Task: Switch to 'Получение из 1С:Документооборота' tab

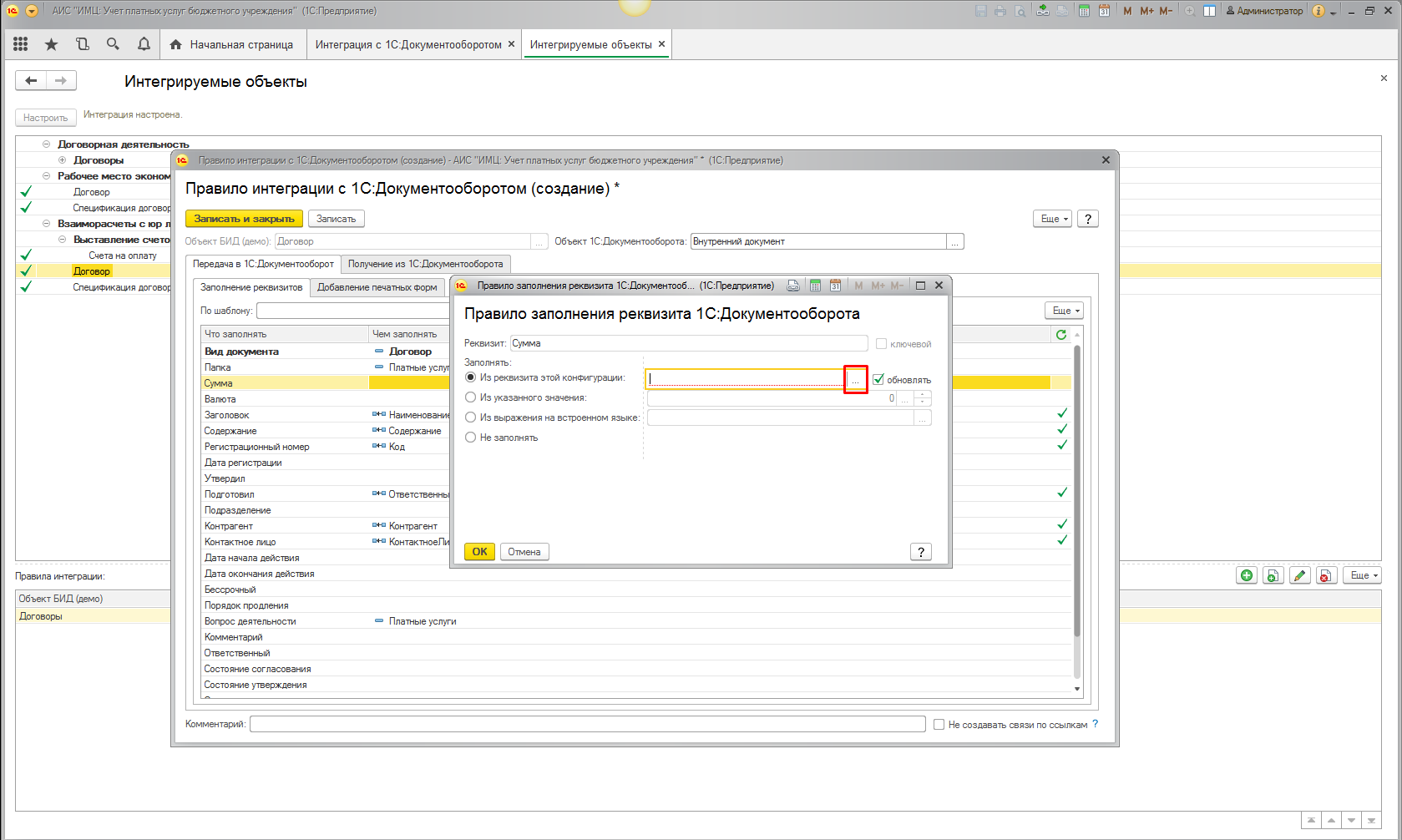Action: tap(425, 264)
